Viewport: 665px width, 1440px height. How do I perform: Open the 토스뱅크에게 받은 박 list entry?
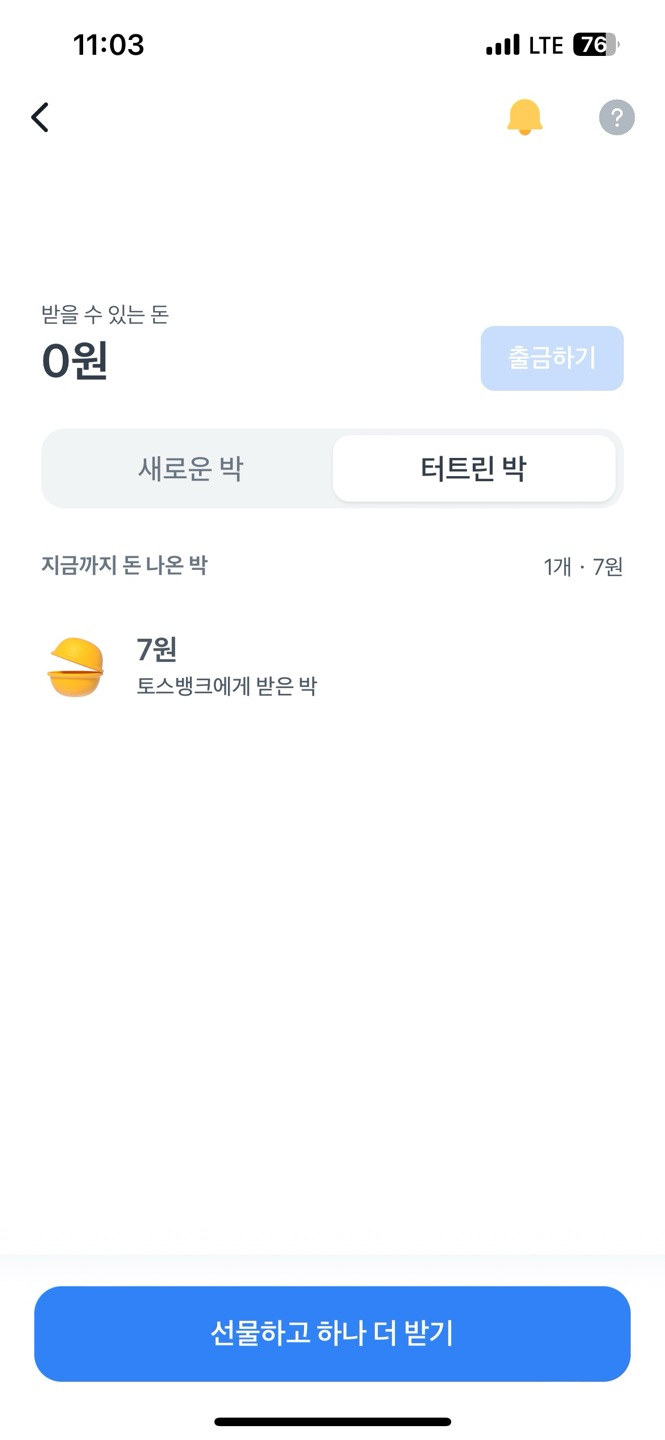click(228, 688)
